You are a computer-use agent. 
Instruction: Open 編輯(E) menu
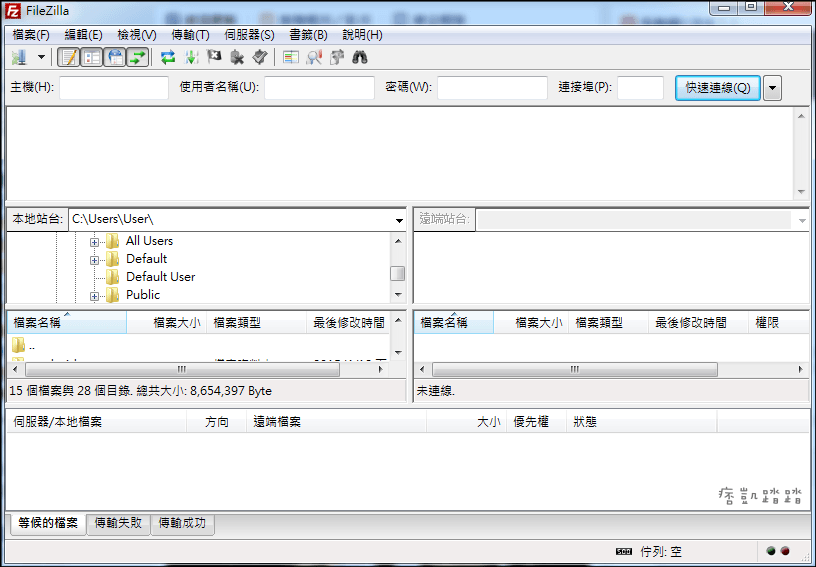(83, 35)
